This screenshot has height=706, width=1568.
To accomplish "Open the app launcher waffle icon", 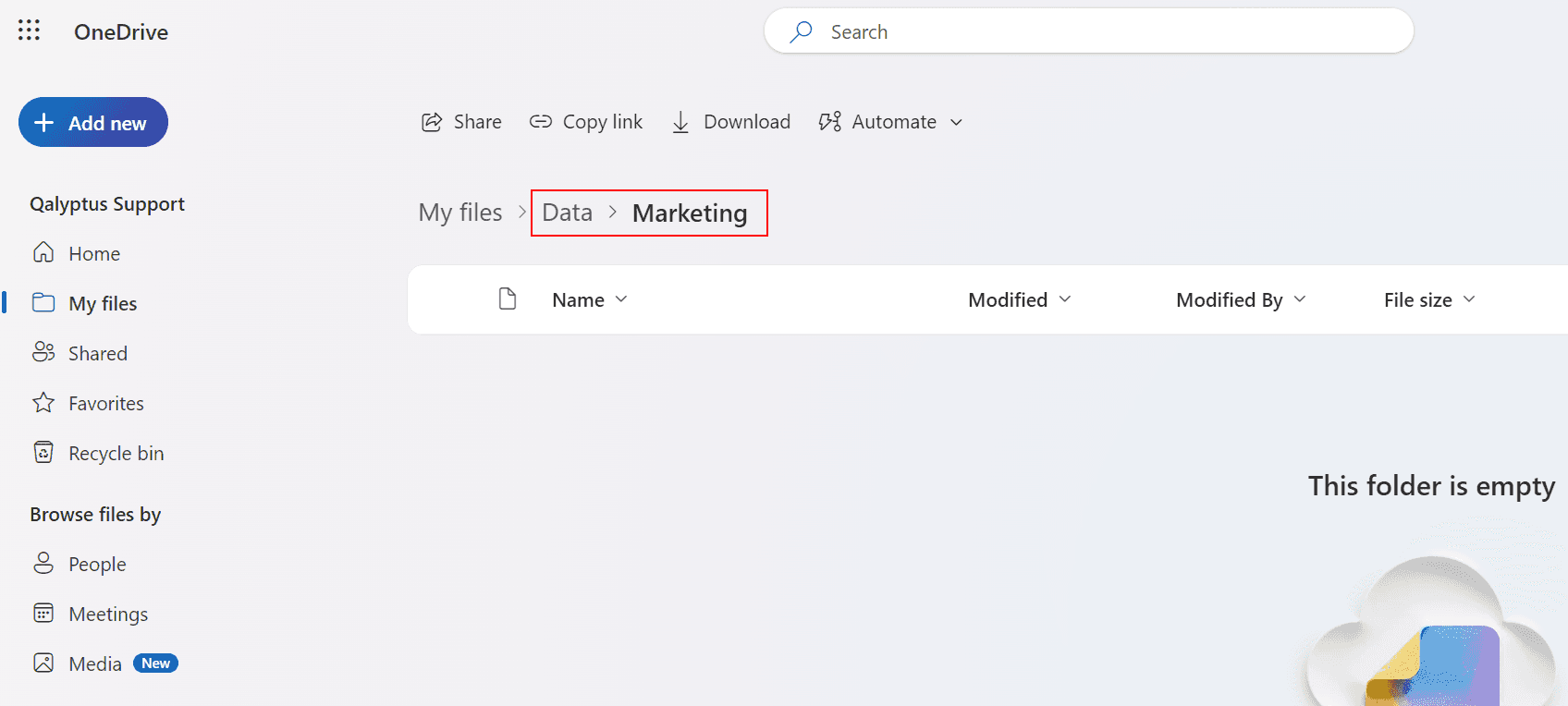I will pyautogui.click(x=29, y=30).
